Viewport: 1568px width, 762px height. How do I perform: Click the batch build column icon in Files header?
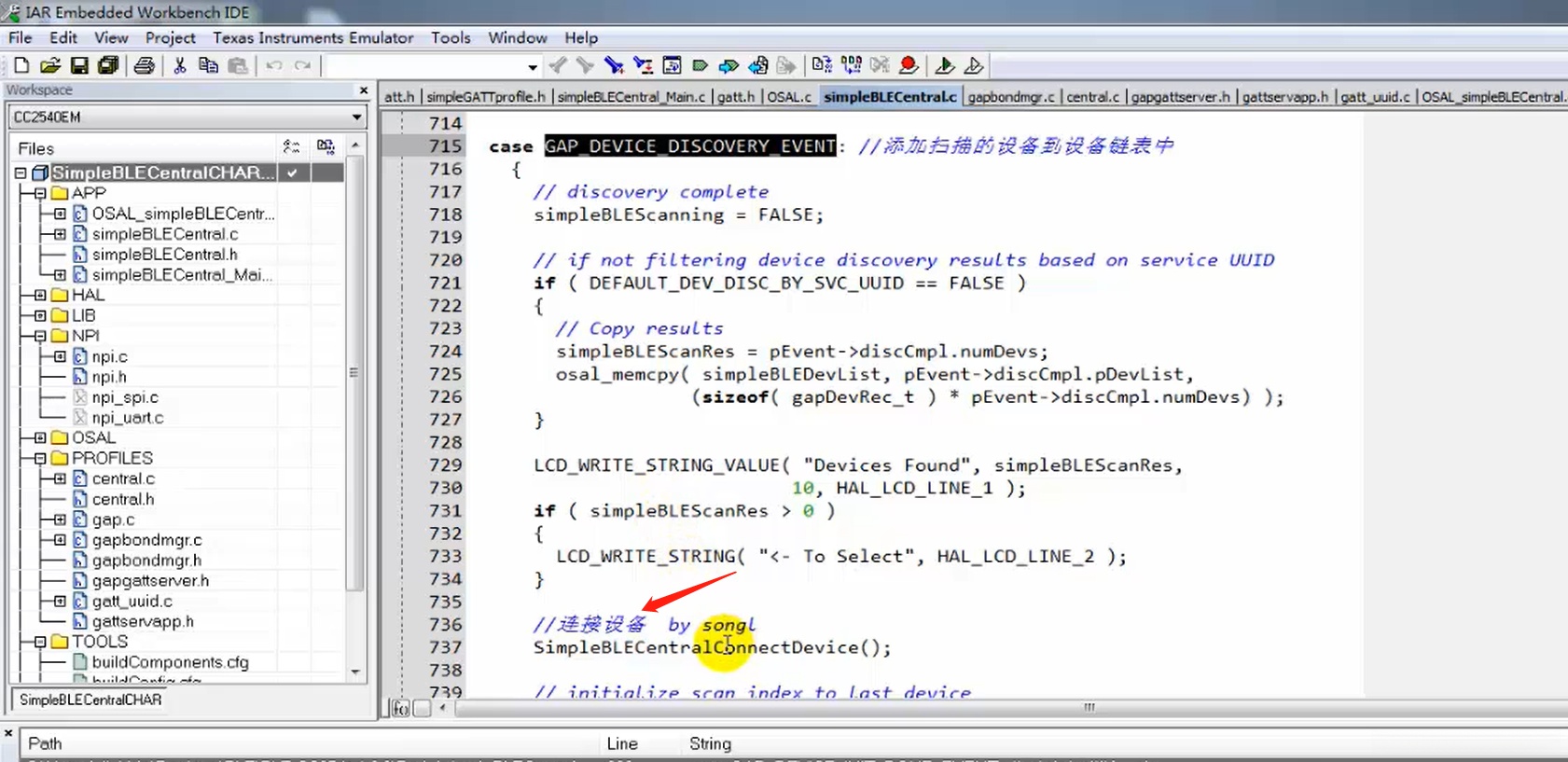(x=326, y=147)
